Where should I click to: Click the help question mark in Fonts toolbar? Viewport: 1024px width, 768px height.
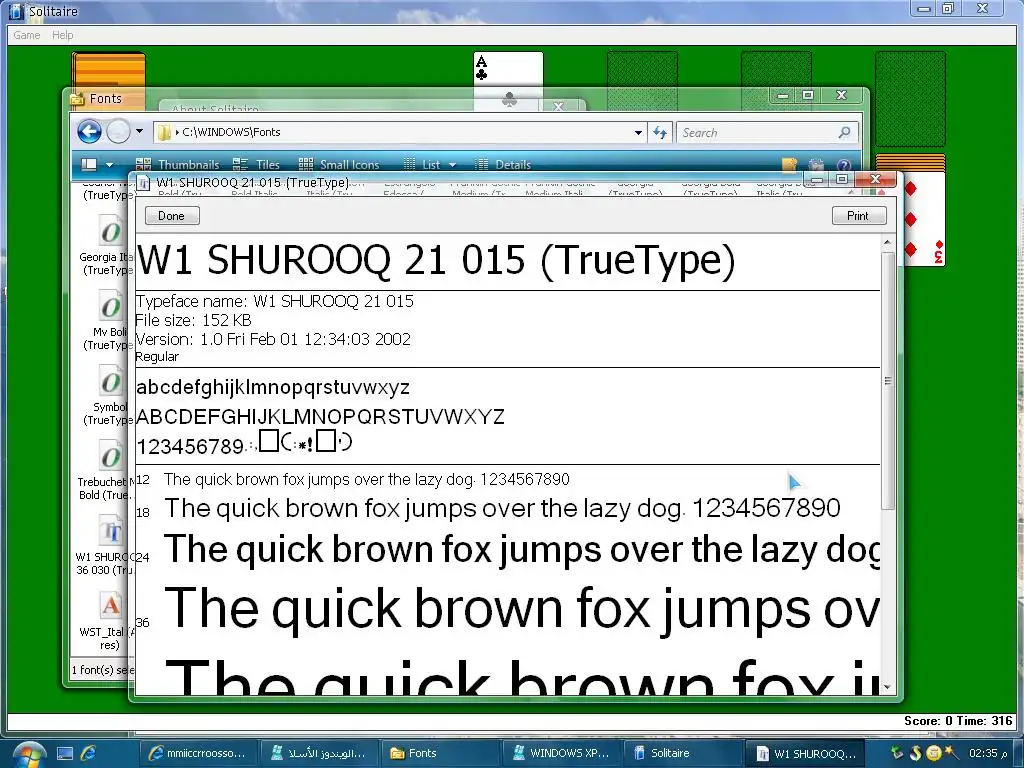point(843,165)
